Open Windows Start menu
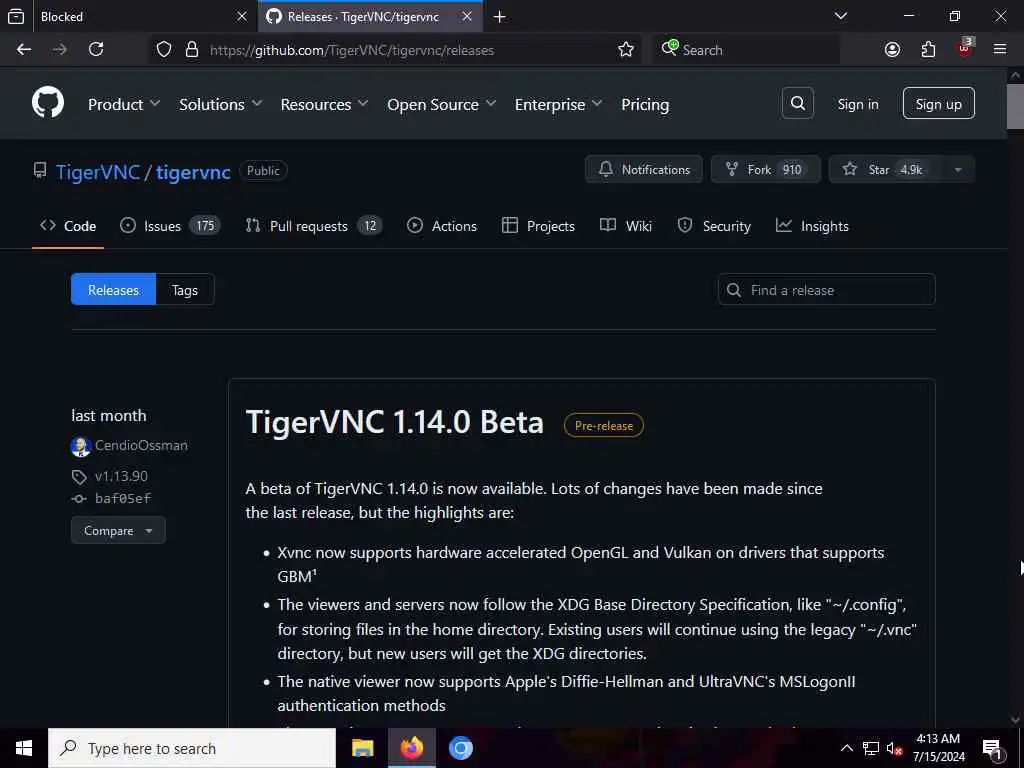 click(24, 748)
